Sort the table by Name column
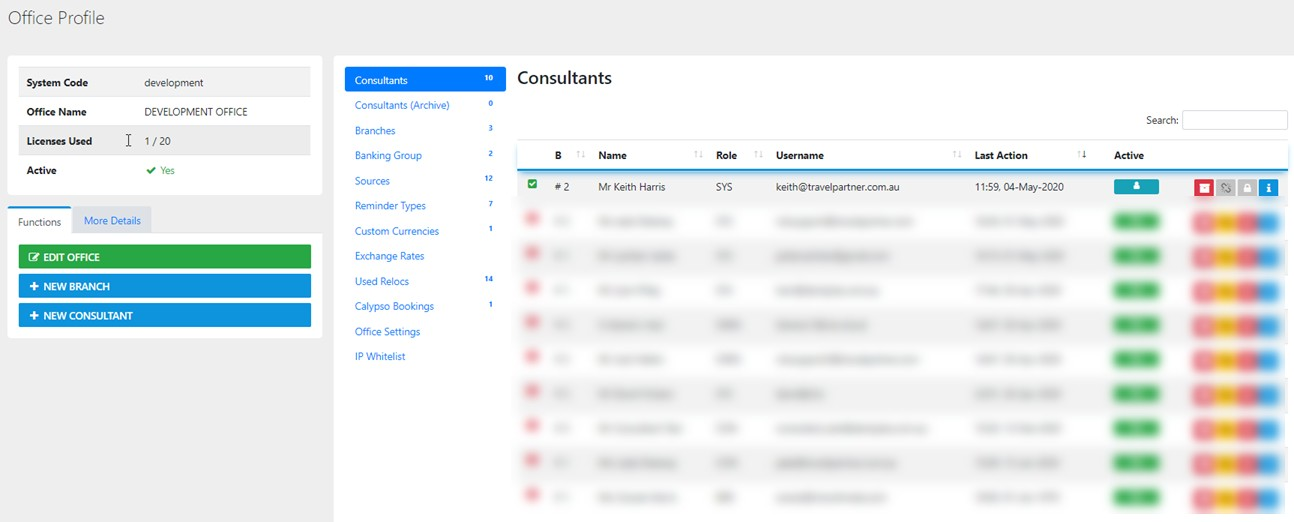 (x=650, y=155)
